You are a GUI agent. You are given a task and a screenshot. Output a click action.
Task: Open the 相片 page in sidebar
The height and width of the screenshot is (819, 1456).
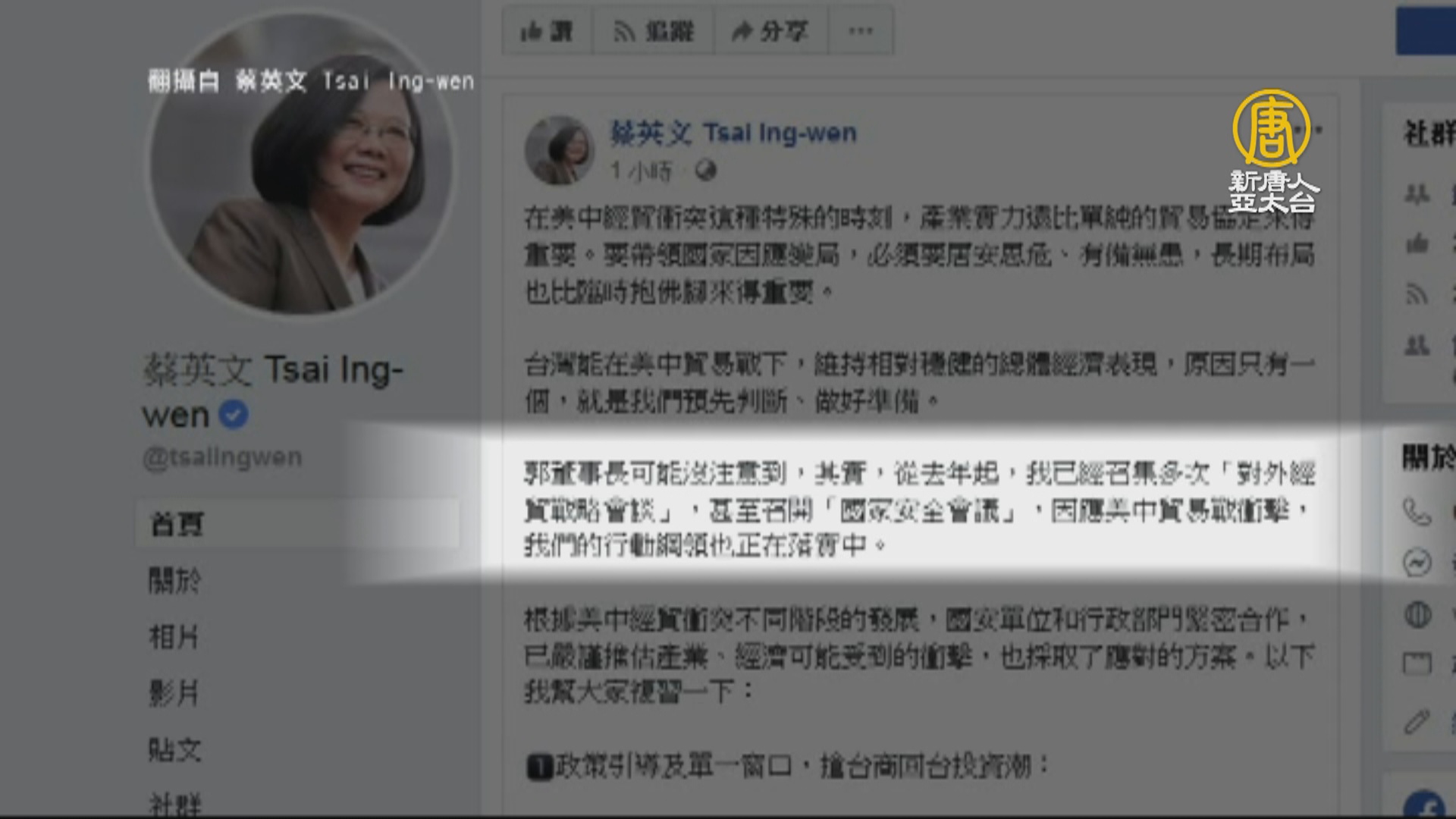174,637
